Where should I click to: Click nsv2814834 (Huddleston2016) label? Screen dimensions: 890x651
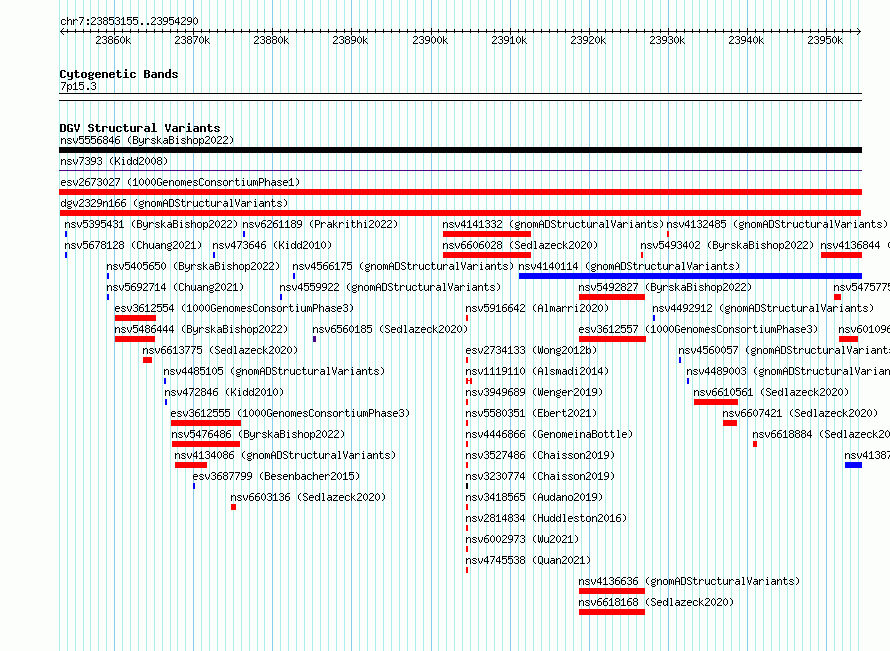click(x=546, y=518)
